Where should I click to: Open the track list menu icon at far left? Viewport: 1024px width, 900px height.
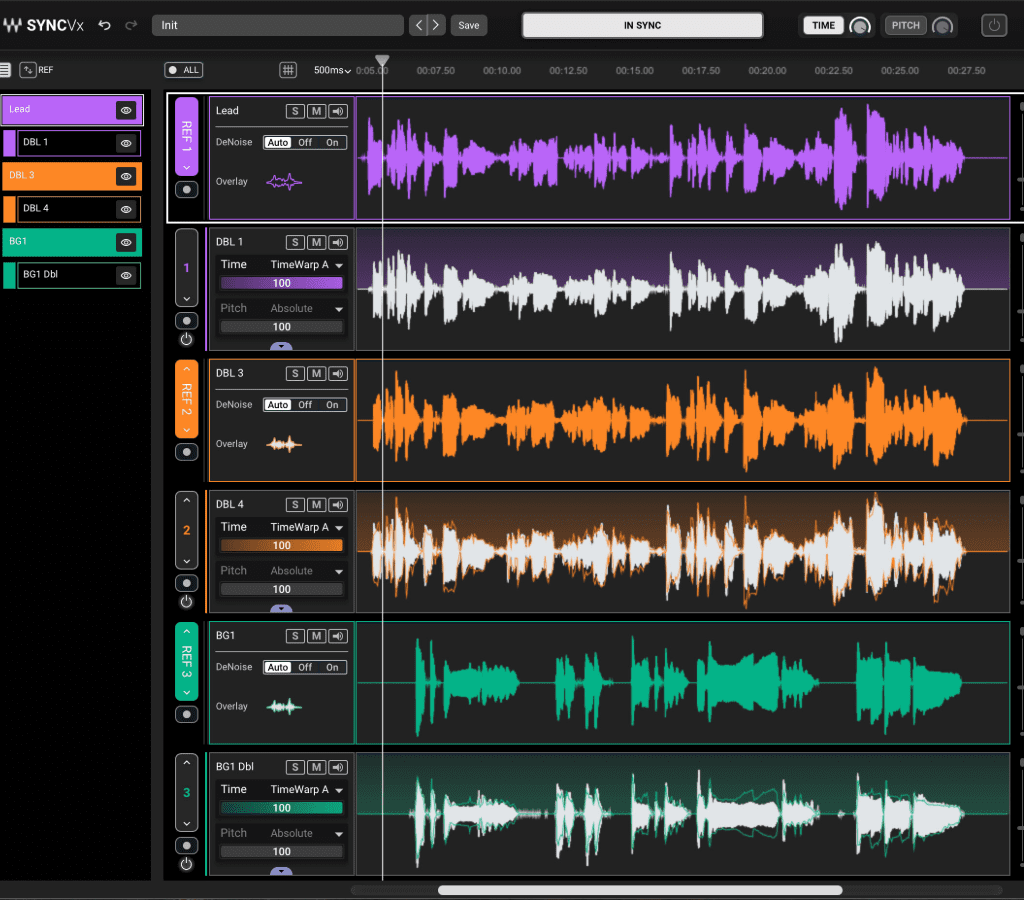6,70
